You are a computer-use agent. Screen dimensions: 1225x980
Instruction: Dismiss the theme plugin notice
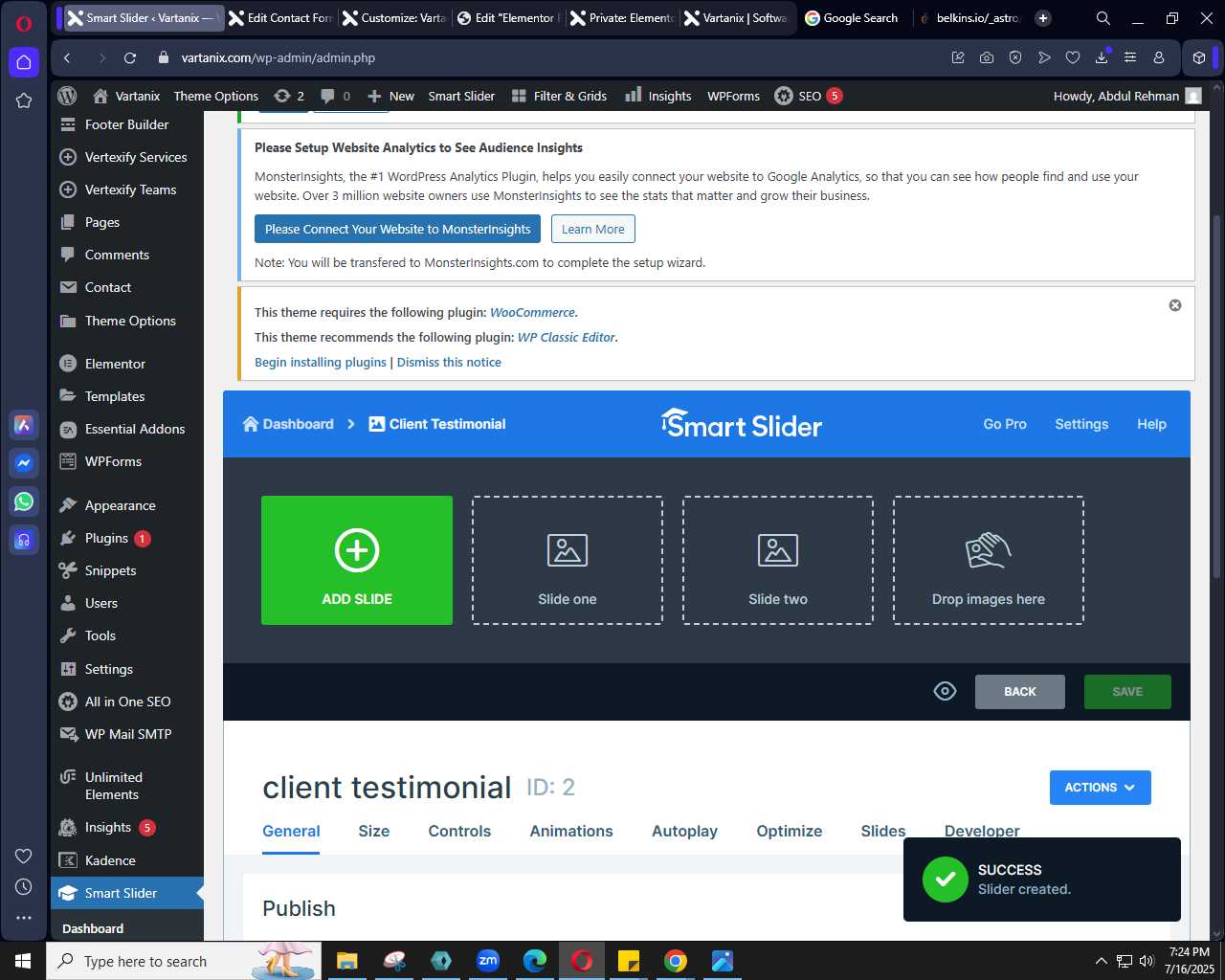coord(1175,305)
